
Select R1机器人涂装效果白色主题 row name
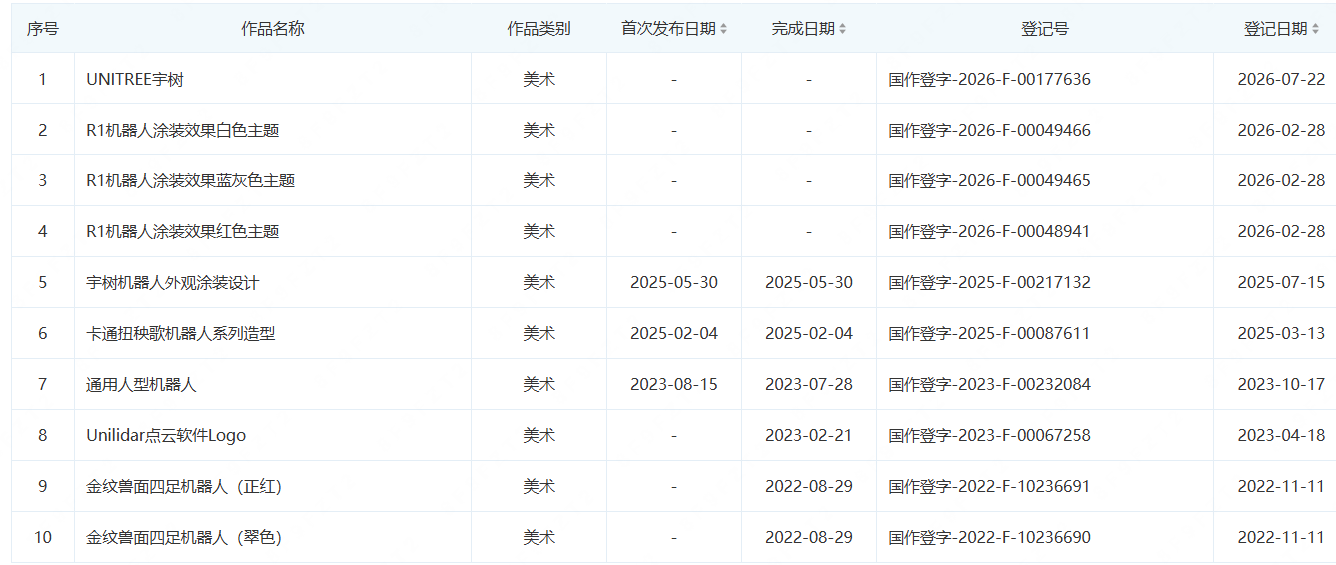[x=183, y=130]
